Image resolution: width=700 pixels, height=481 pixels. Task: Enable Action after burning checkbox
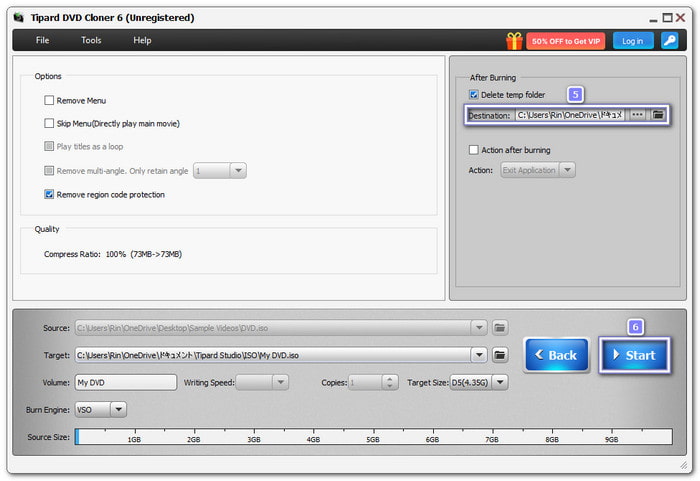(474, 150)
